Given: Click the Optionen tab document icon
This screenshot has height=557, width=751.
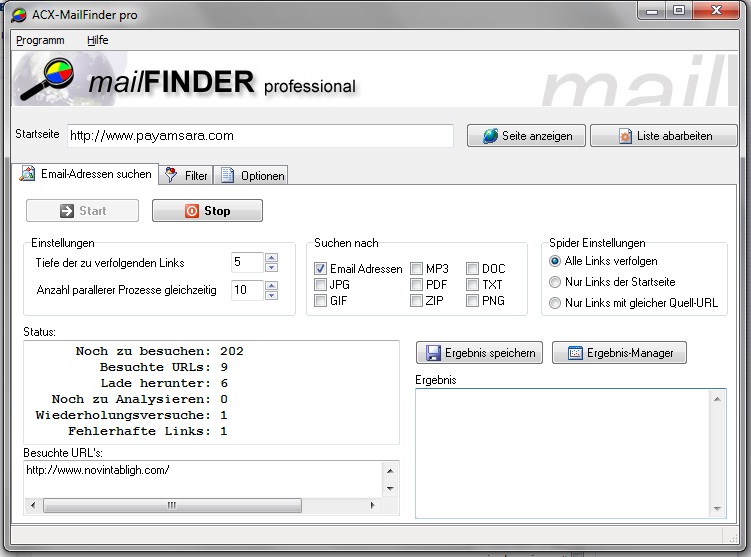Looking at the screenshot, I should (227, 175).
